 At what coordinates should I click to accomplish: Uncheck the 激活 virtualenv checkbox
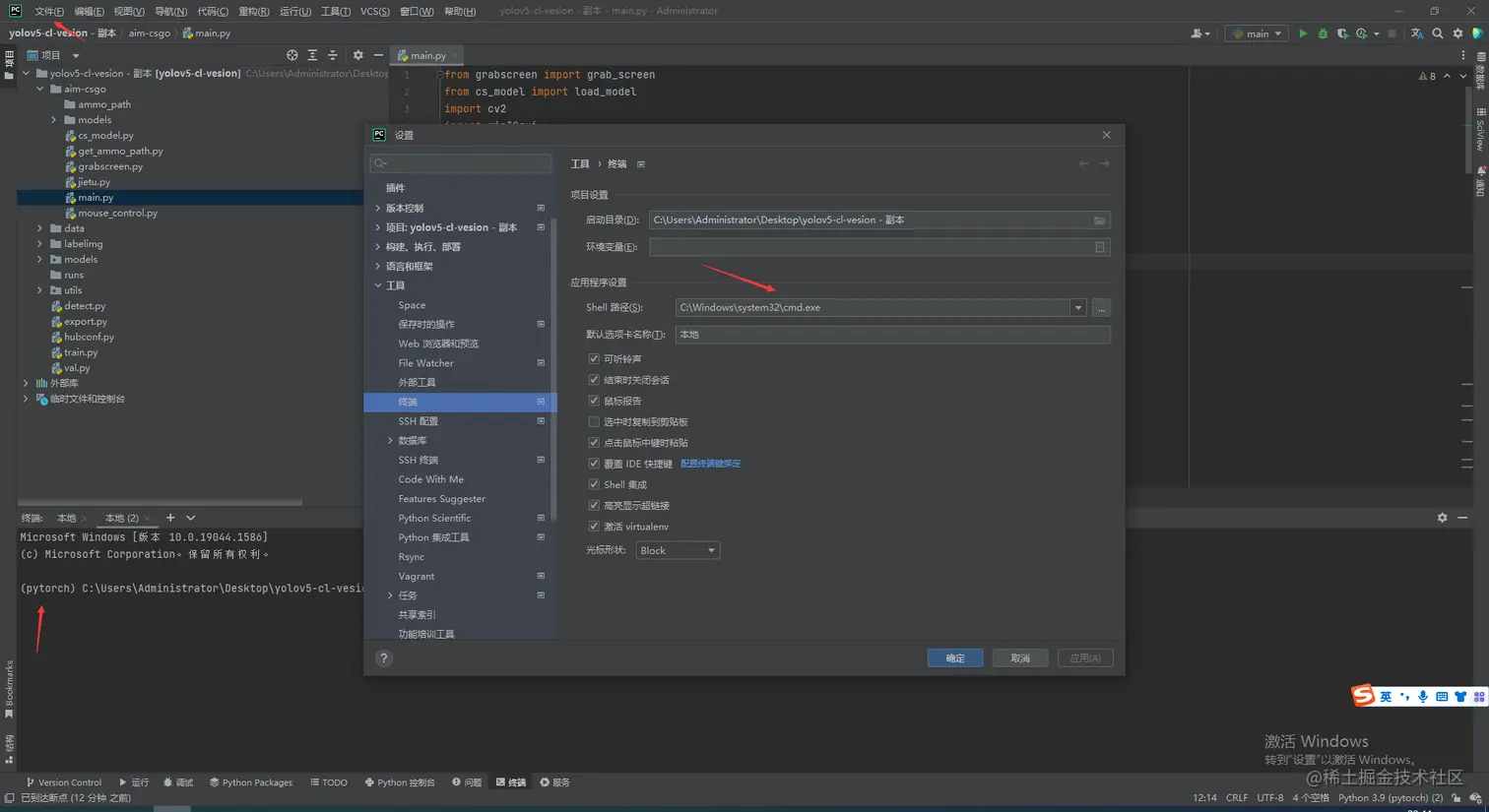click(594, 527)
